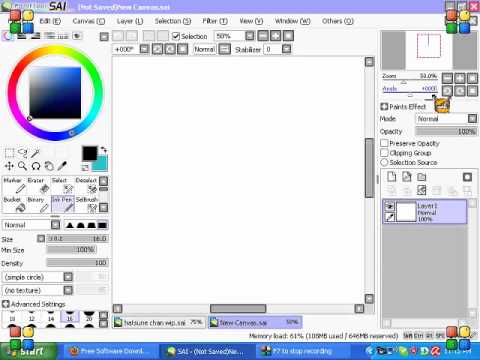Rotate canvas counterclockwise in Navigator
The height and width of the screenshot is (360, 480).
coord(447,91)
